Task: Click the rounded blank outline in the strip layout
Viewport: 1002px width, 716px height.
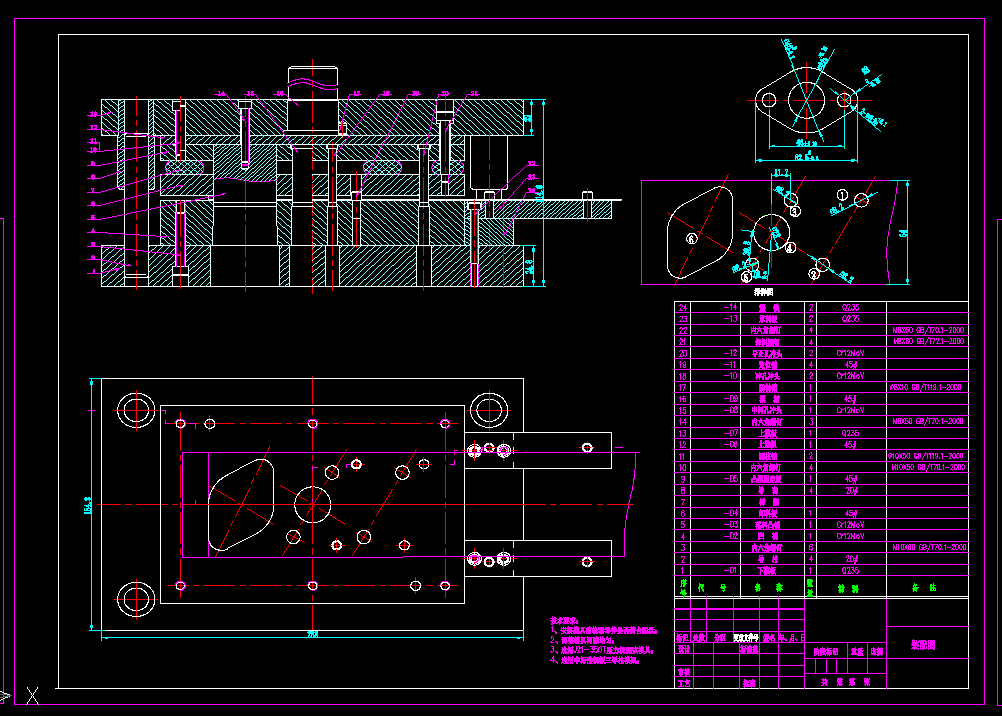Action: pos(699,233)
